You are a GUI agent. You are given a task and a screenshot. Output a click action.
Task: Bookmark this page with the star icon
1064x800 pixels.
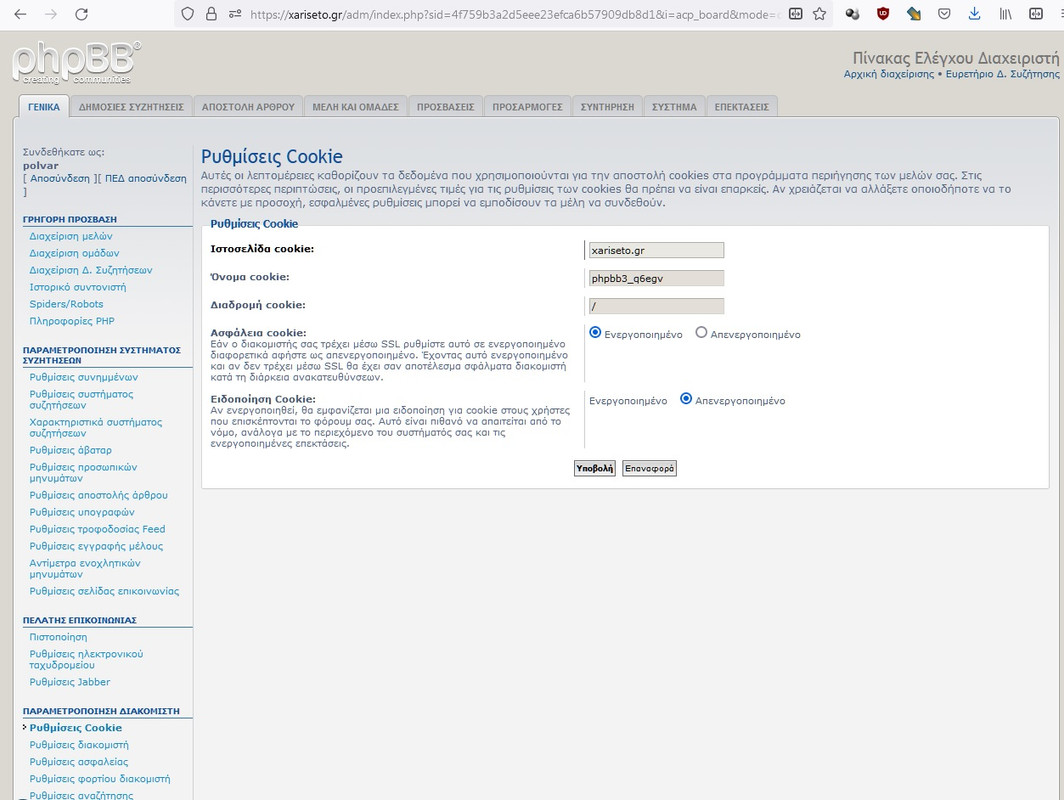tap(820, 14)
